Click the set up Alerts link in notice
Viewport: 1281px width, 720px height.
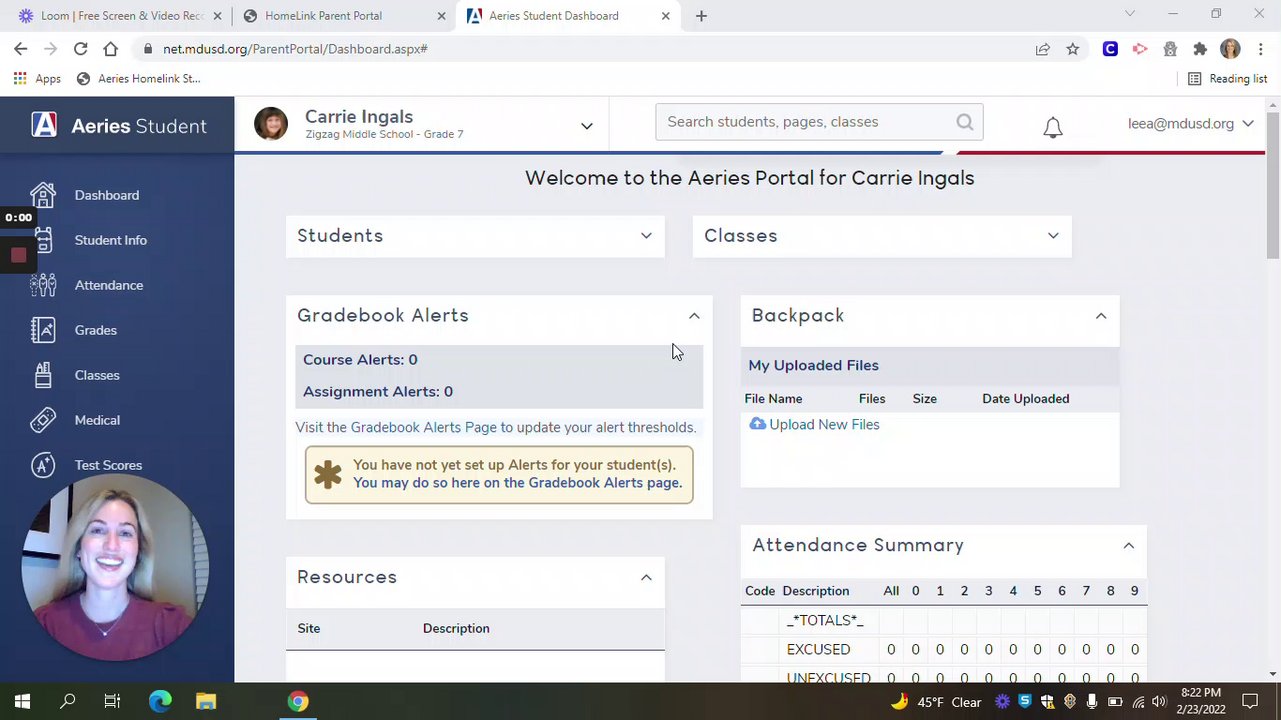[x=517, y=483]
